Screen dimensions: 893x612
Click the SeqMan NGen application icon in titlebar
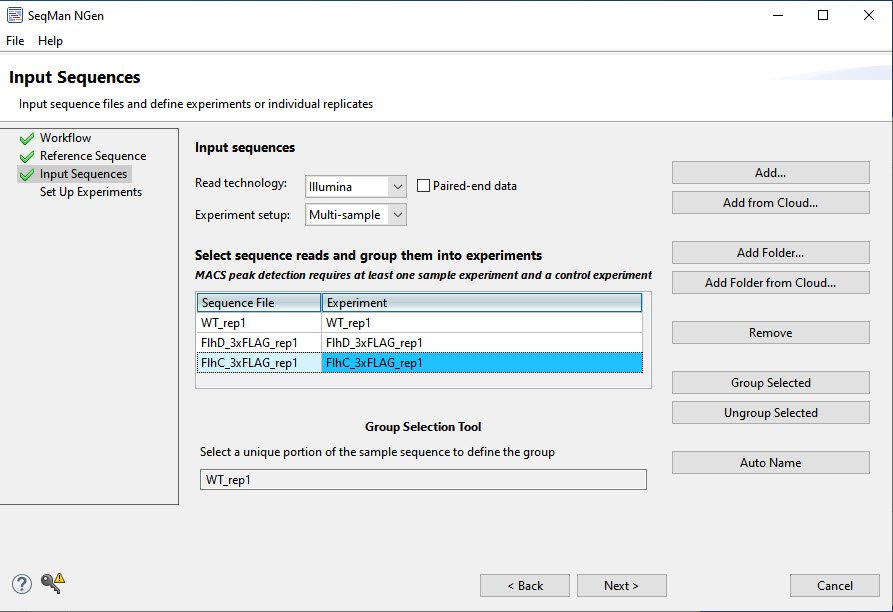coord(14,15)
